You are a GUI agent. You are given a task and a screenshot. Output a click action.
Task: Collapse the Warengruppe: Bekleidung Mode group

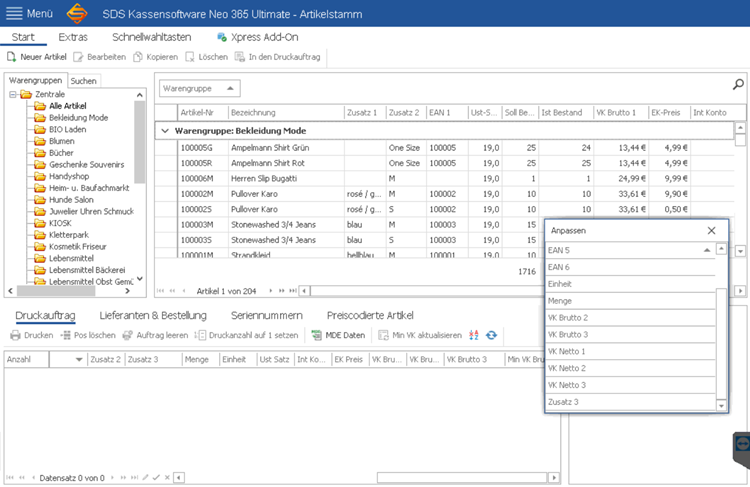165,131
